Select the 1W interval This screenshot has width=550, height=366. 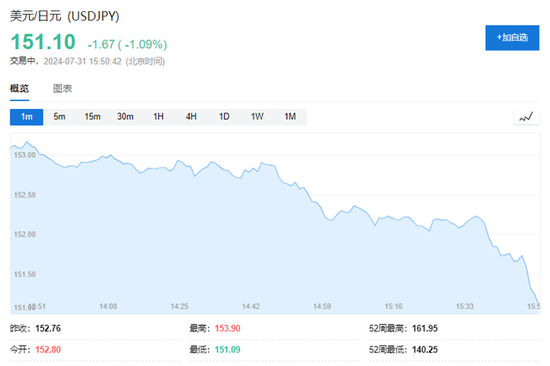tap(257, 117)
